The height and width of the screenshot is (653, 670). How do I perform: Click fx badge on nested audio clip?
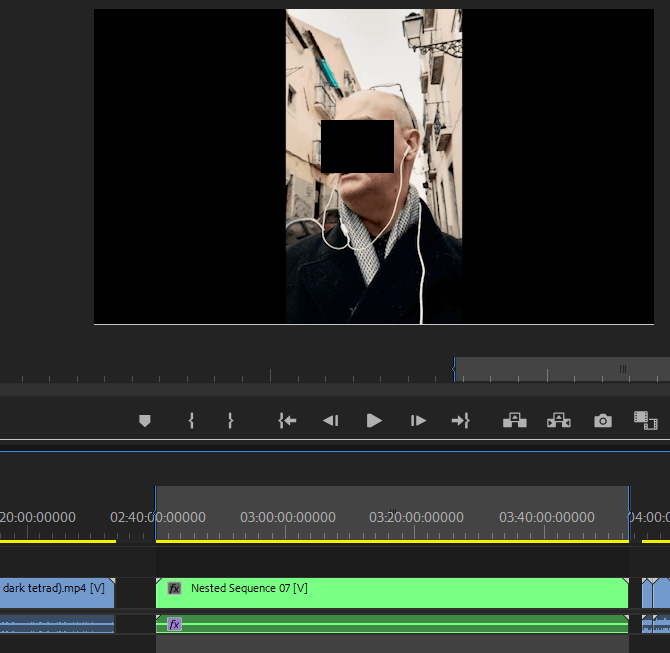[174, 624]
